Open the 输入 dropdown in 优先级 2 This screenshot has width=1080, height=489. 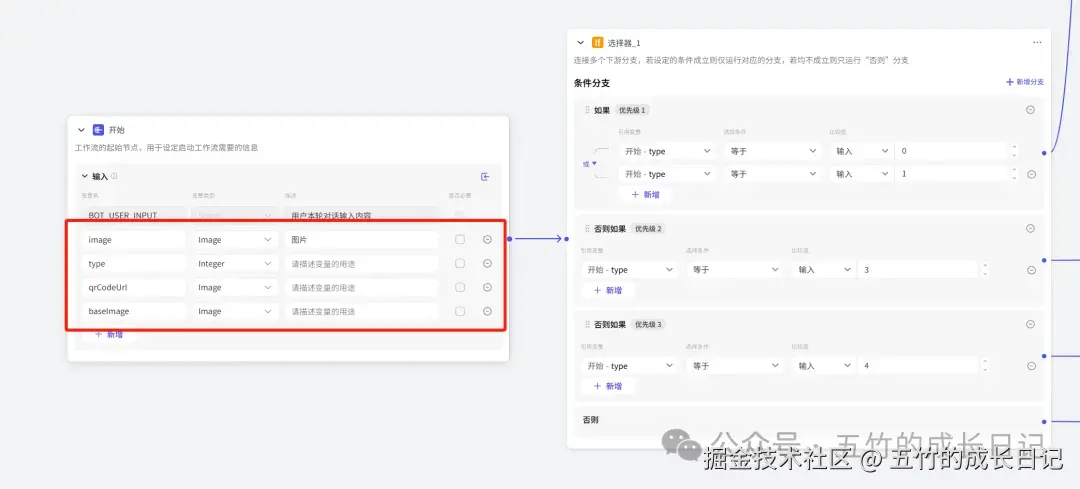tap(824, 270)
